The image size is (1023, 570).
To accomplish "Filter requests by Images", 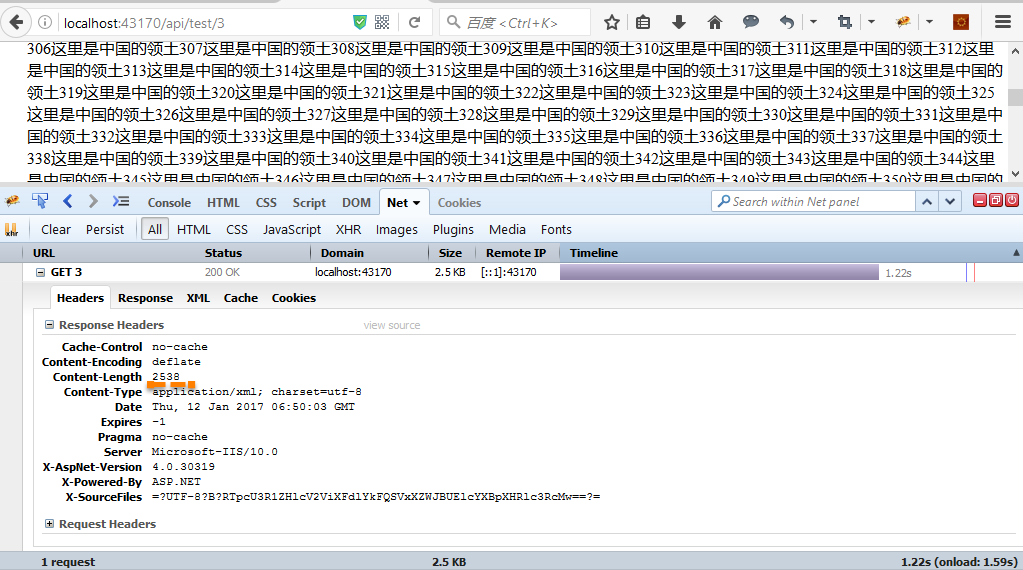I will [x=397, y=230].
